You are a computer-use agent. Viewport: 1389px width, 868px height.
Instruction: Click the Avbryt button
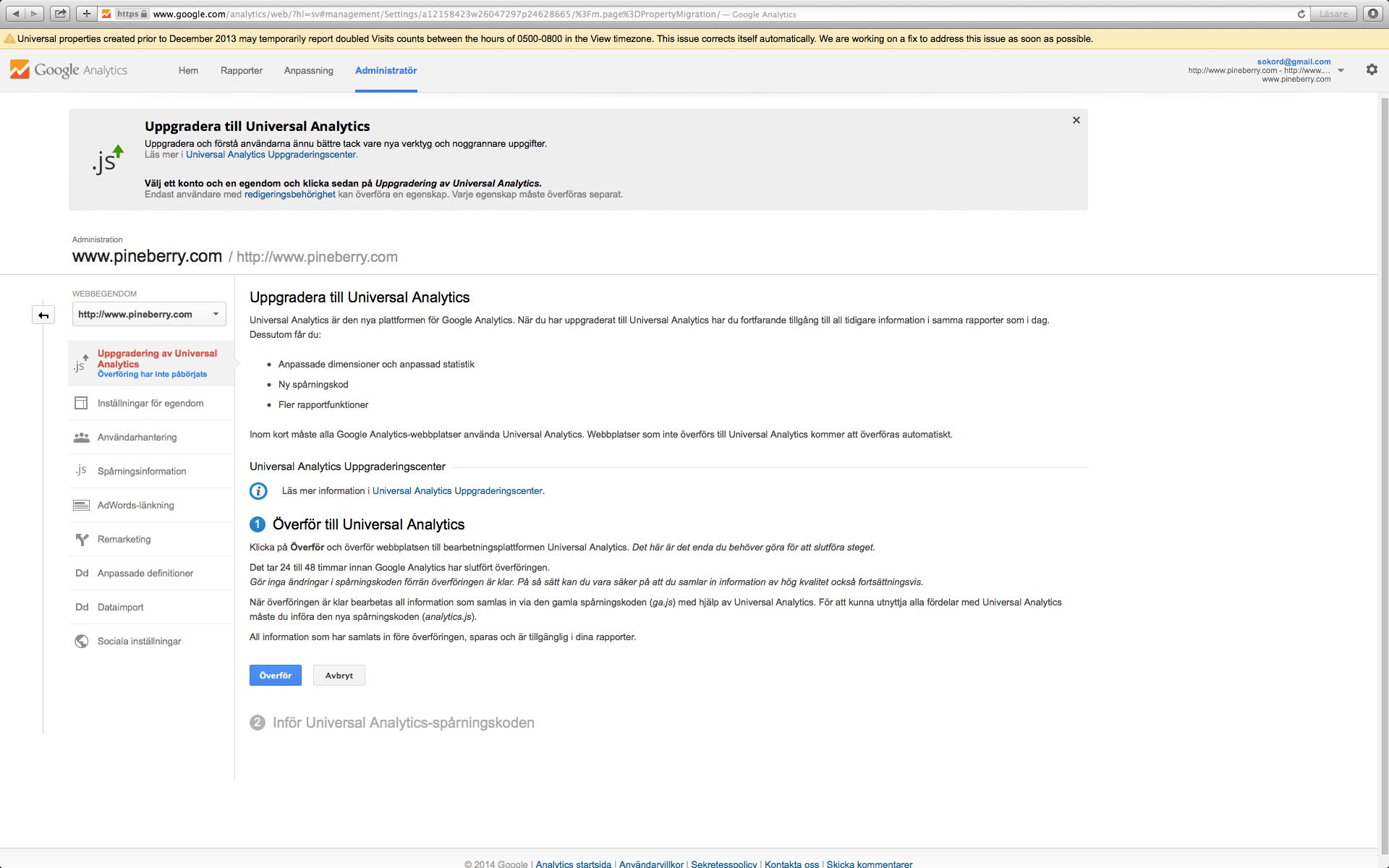click(339, 675)
